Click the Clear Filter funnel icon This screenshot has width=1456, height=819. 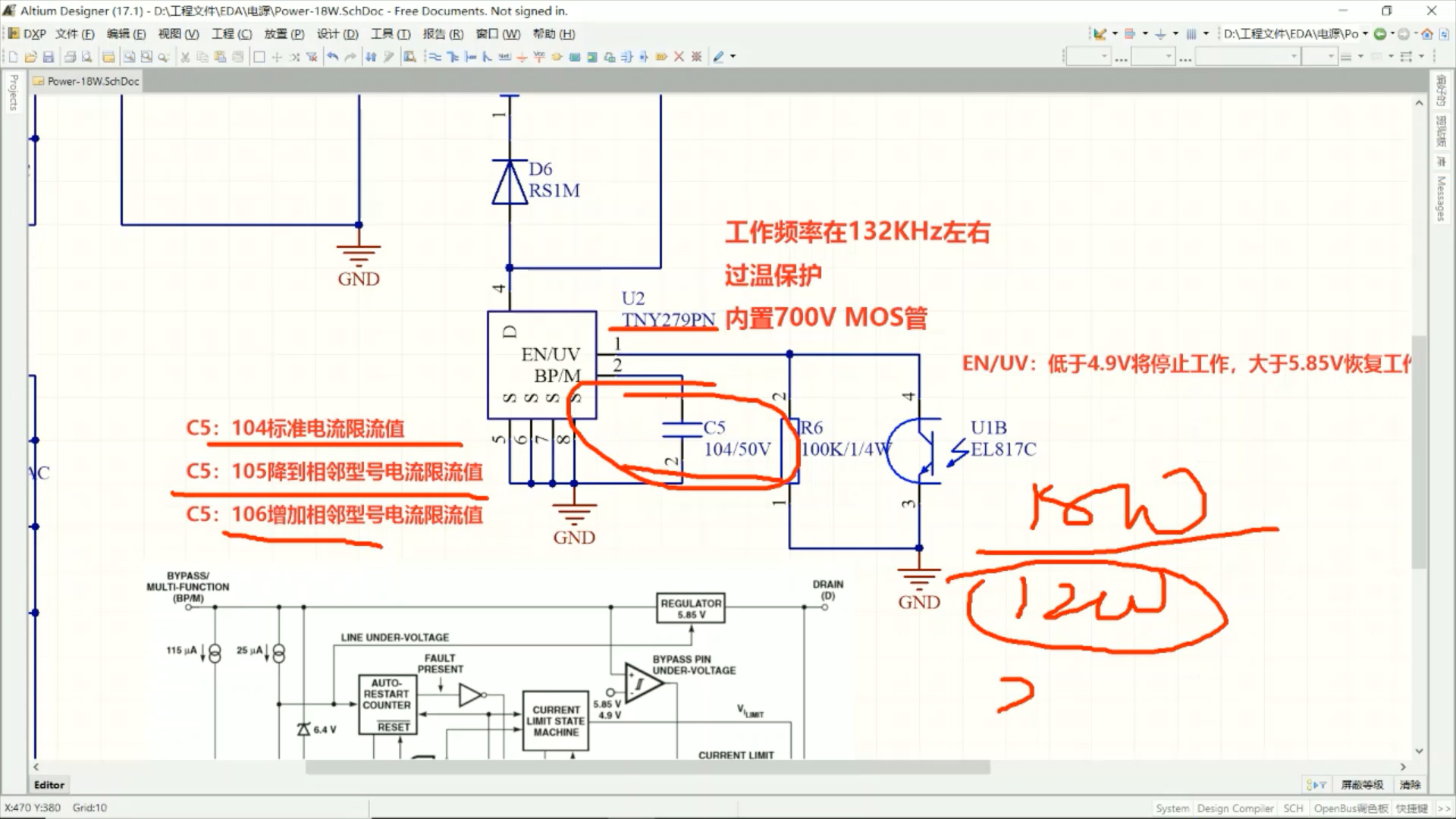pos(312,57)
